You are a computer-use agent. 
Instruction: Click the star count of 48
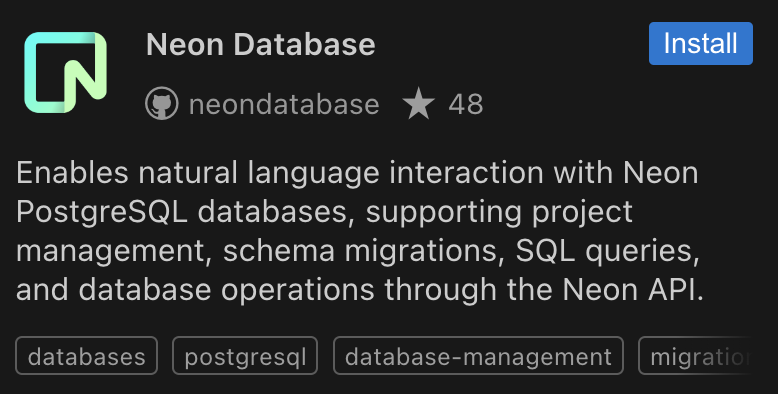465,104
